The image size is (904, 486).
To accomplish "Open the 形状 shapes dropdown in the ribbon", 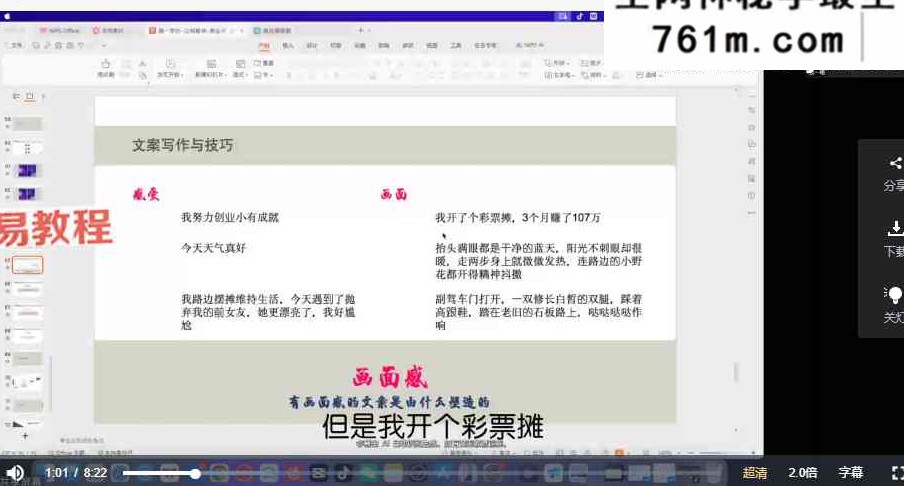I will tap(557, 62).
